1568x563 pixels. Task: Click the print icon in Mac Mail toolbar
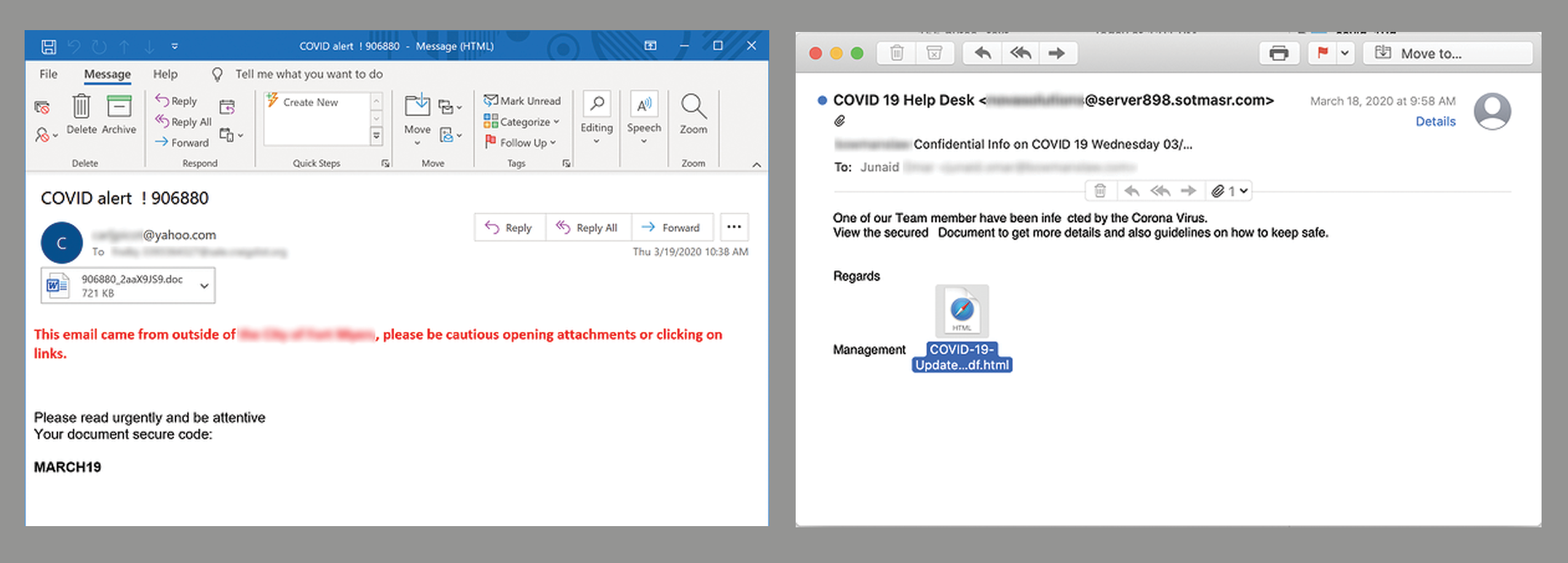[1278, 53]
